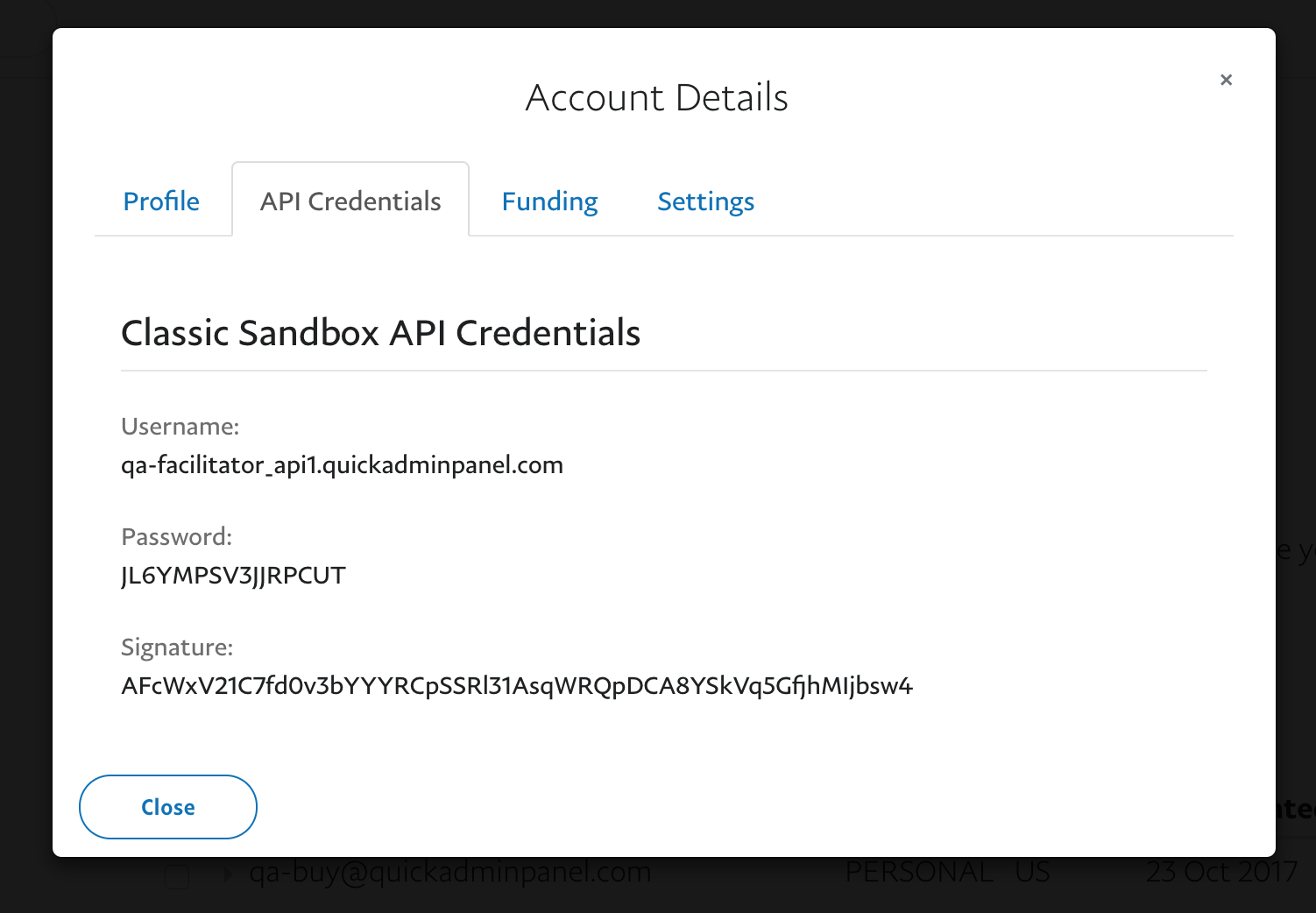The image size is (1316, 913).
Task: Select the API Credentials tab
Action: pyautogui.click(x=350, y=201)
